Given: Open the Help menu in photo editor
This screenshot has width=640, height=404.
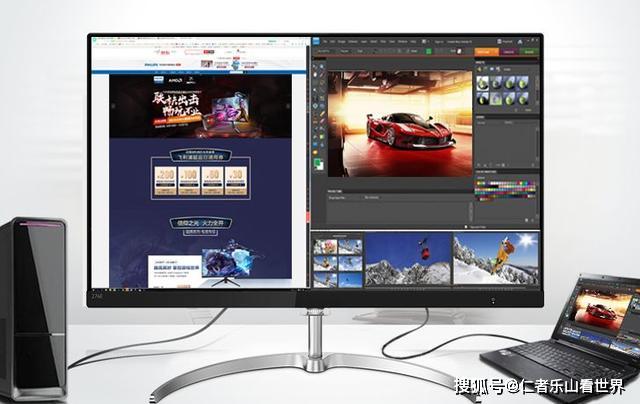Looking at the screenshot, I should [x=413, y=41].
